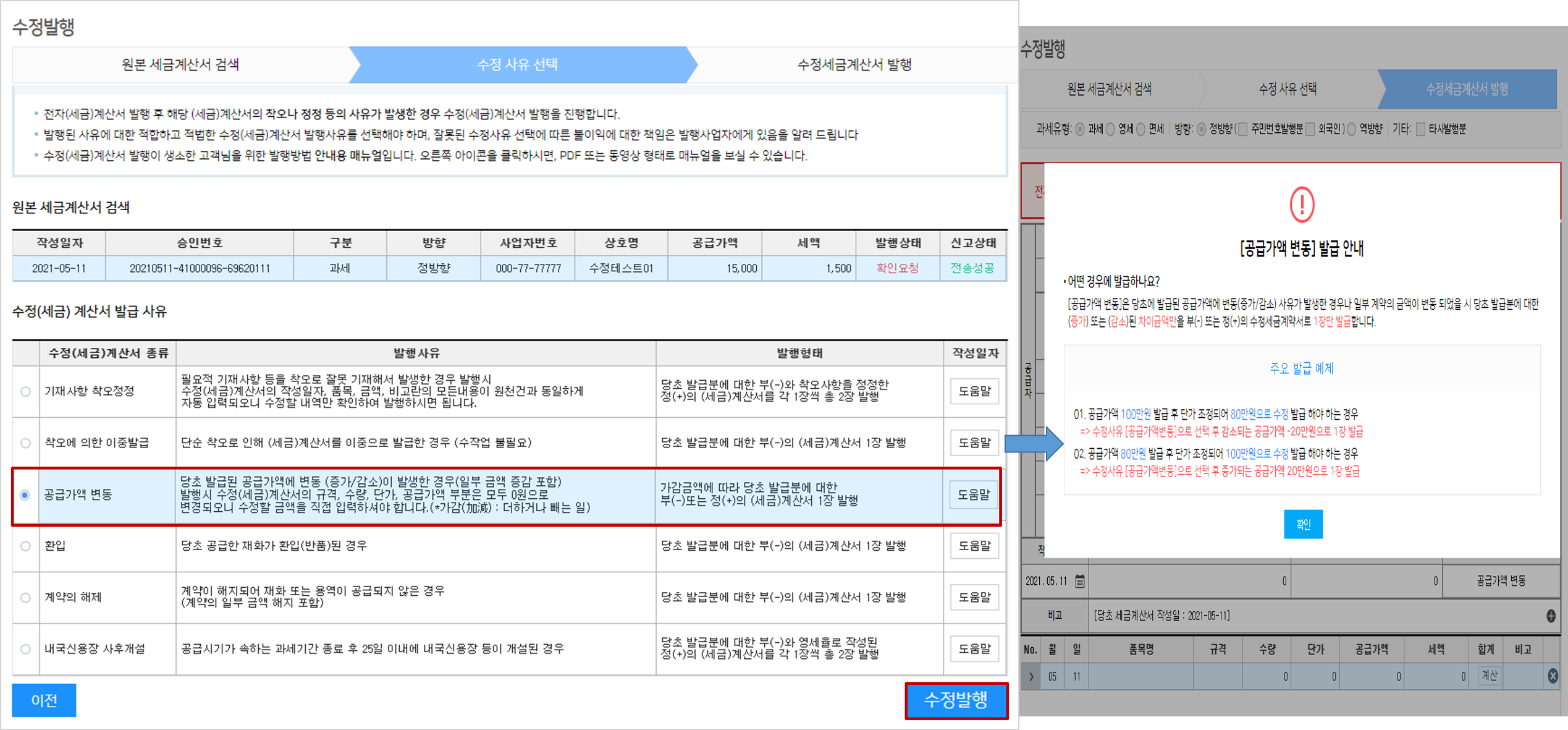Image resolution: width=1568 pixels, height=730 pixels.
Task: Click the plus icon in 비고 row
Action: [1551, 616]
